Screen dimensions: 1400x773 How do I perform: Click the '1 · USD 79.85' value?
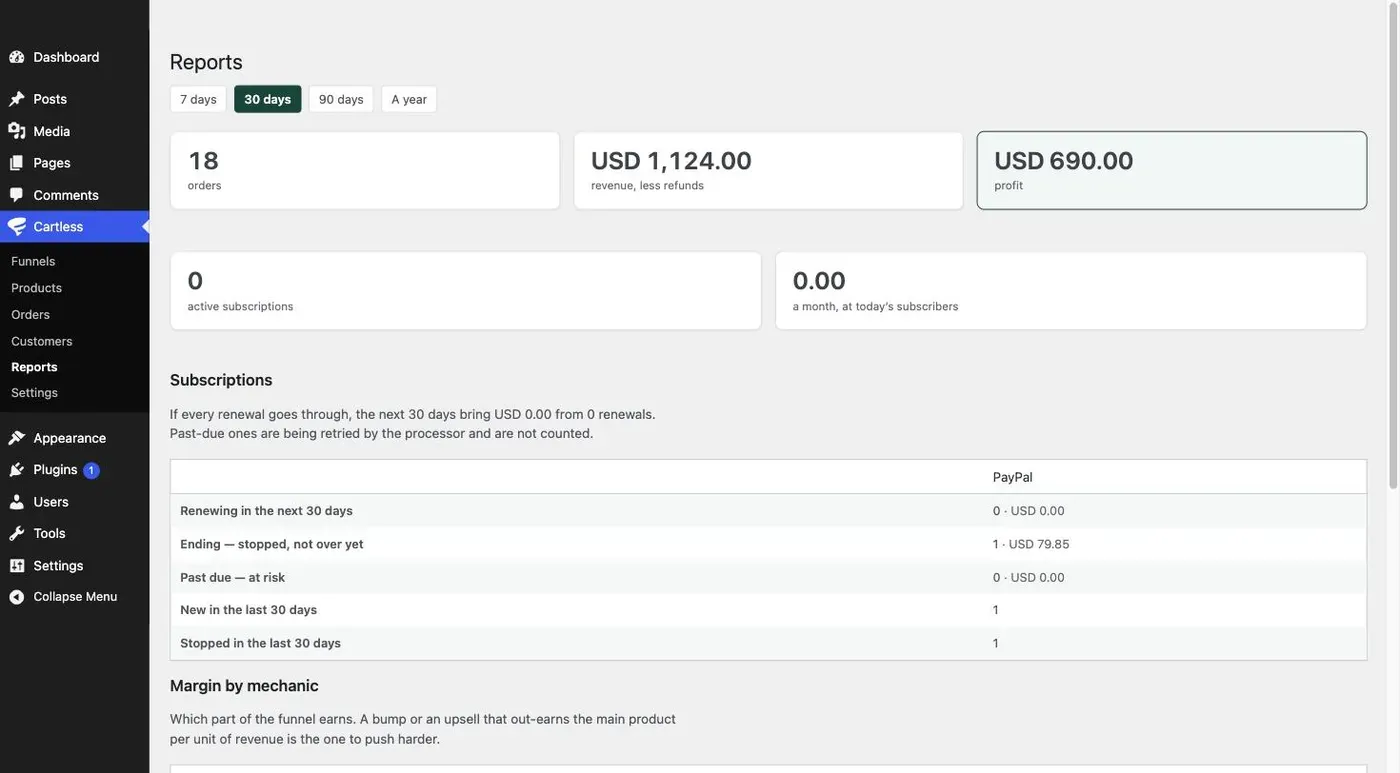pyautogui.click(x=1031, y=544)
